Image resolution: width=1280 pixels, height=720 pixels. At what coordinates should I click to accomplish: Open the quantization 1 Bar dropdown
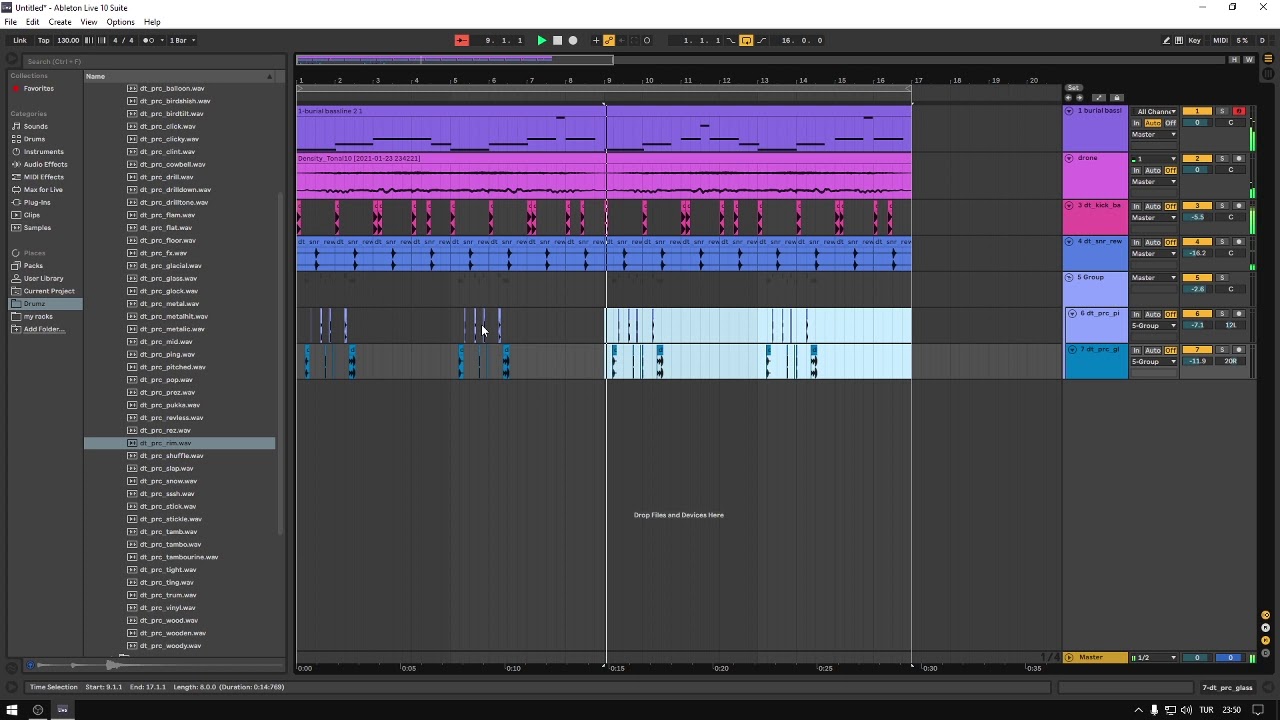pyautogui.click(x=181, y=40)
